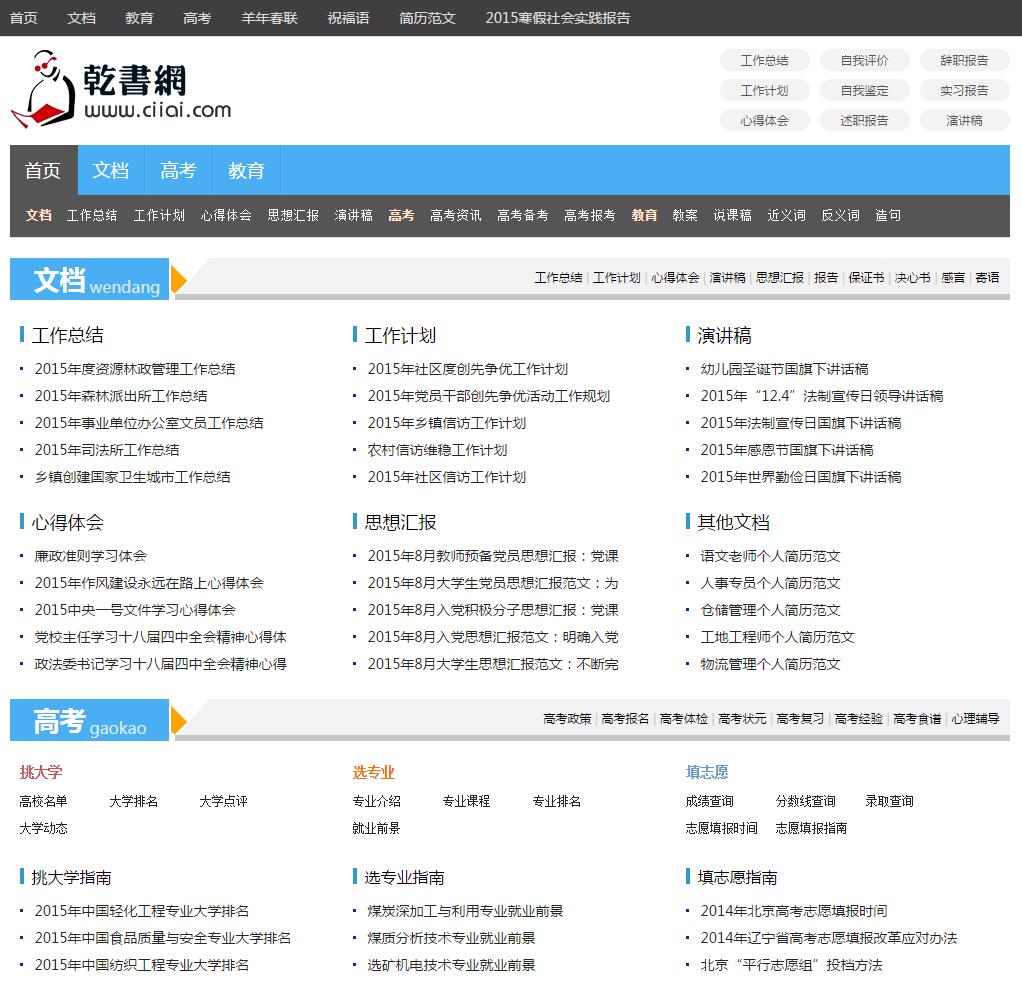Open the 工作总结 pill button at top right

point(764,61)
